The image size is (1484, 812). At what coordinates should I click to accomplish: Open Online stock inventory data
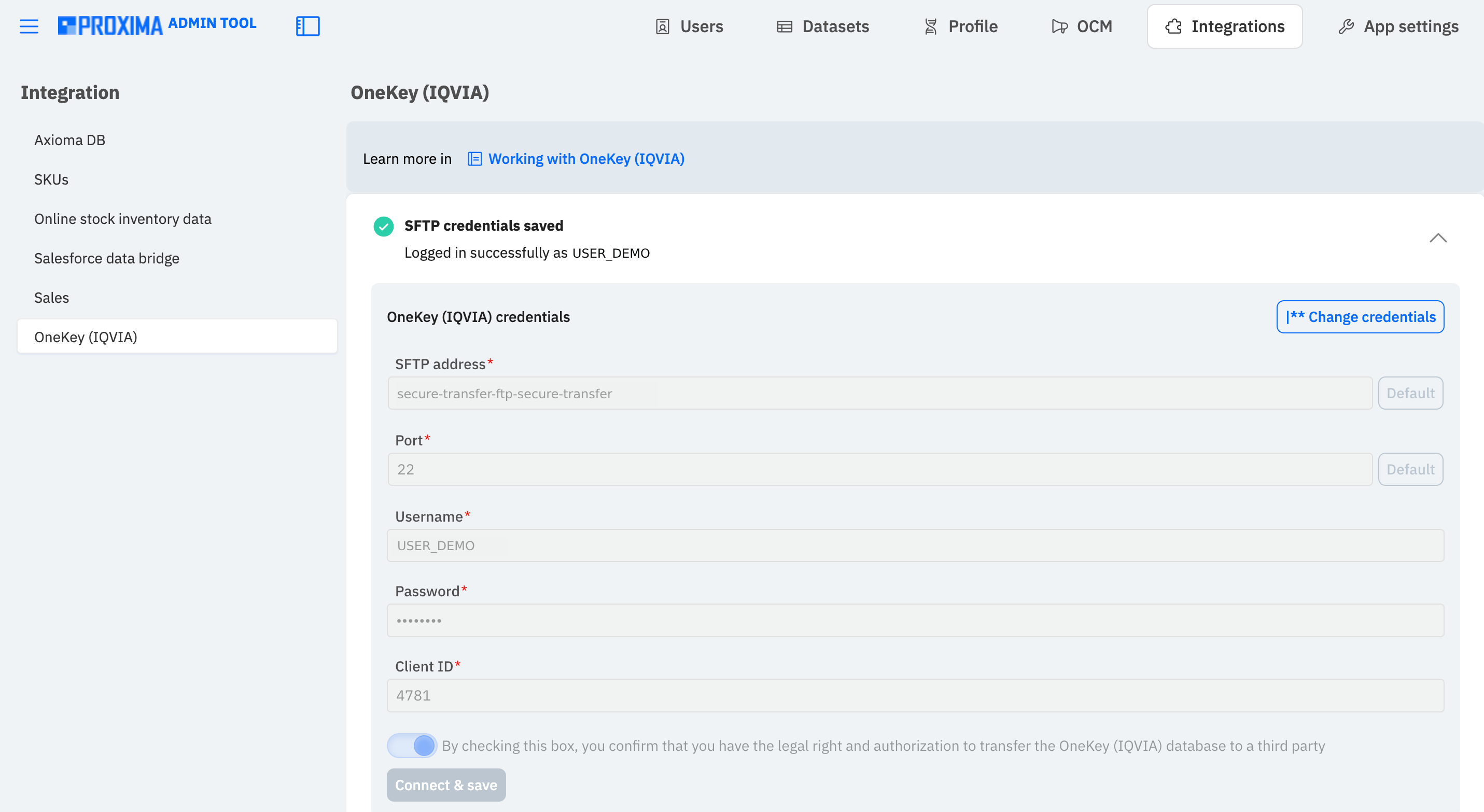177,219
